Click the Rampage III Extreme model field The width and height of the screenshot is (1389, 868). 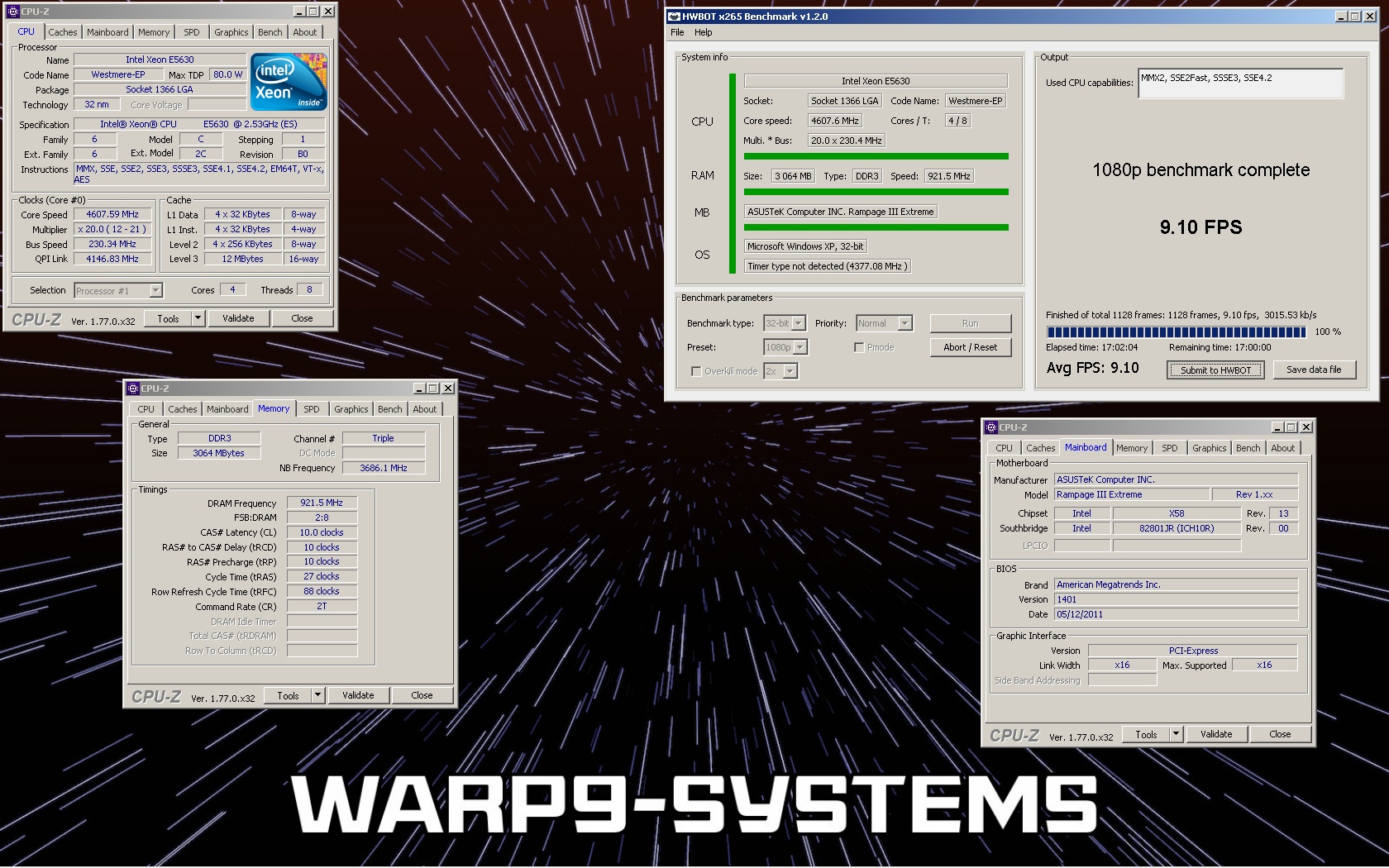(x=1131, y=494)
